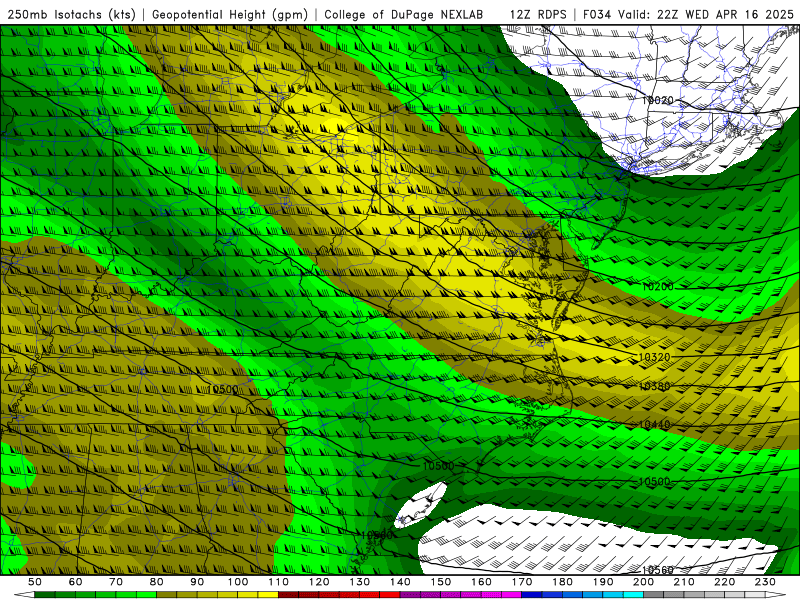Click the 10440 height contour label
Screen dimensions: 800x600
[x=654, y=424]
